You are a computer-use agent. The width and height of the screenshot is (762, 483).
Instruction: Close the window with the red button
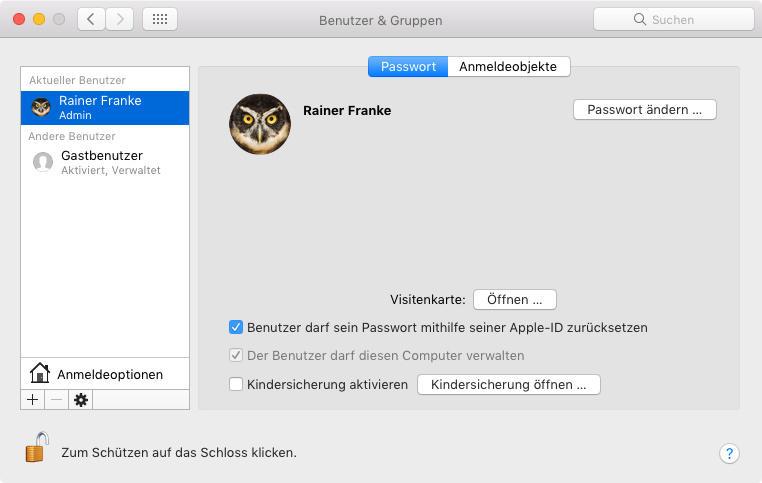(x=19, y=19)
